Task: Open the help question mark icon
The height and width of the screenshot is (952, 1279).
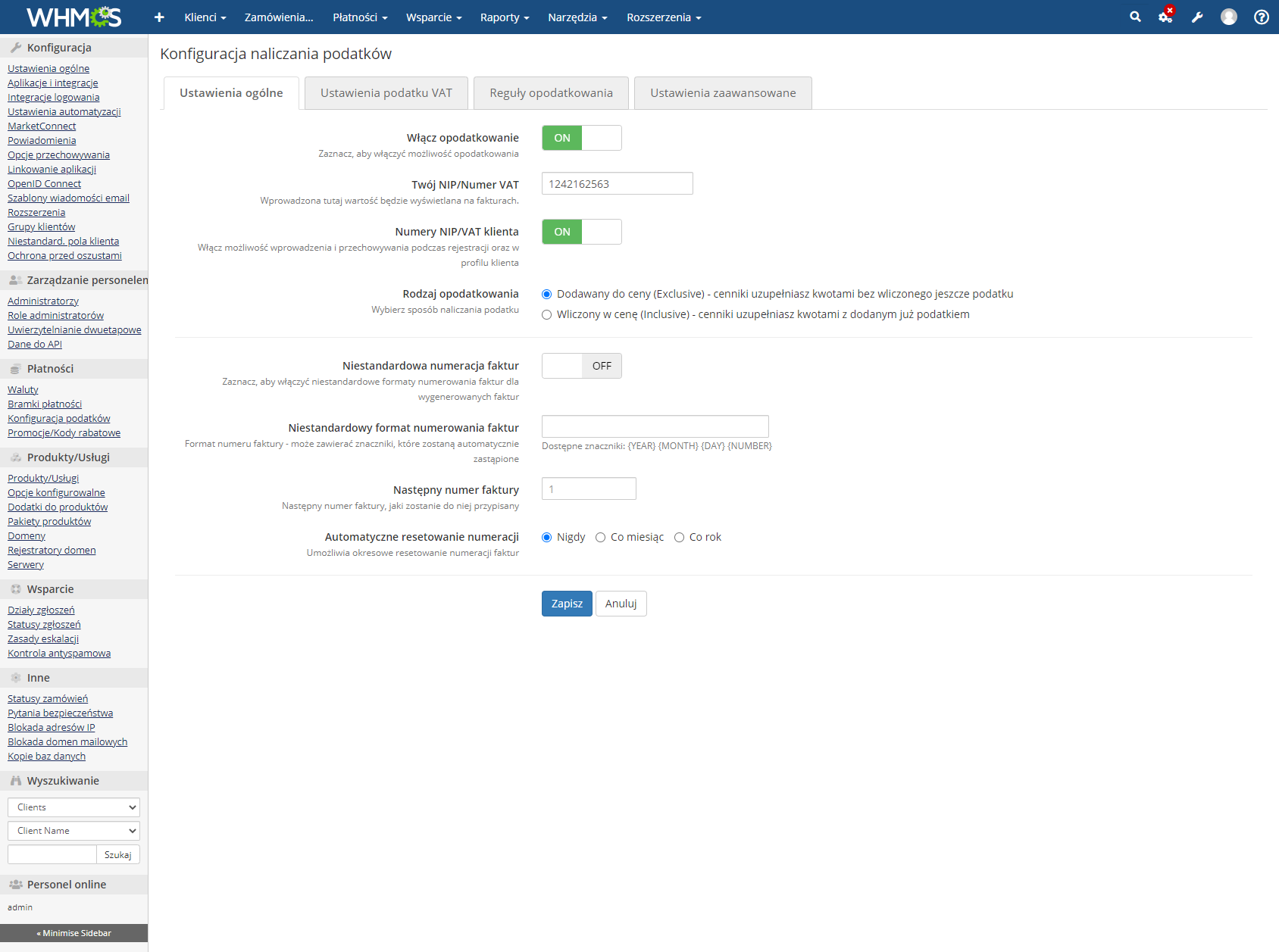Action: tap(1260, 17)
